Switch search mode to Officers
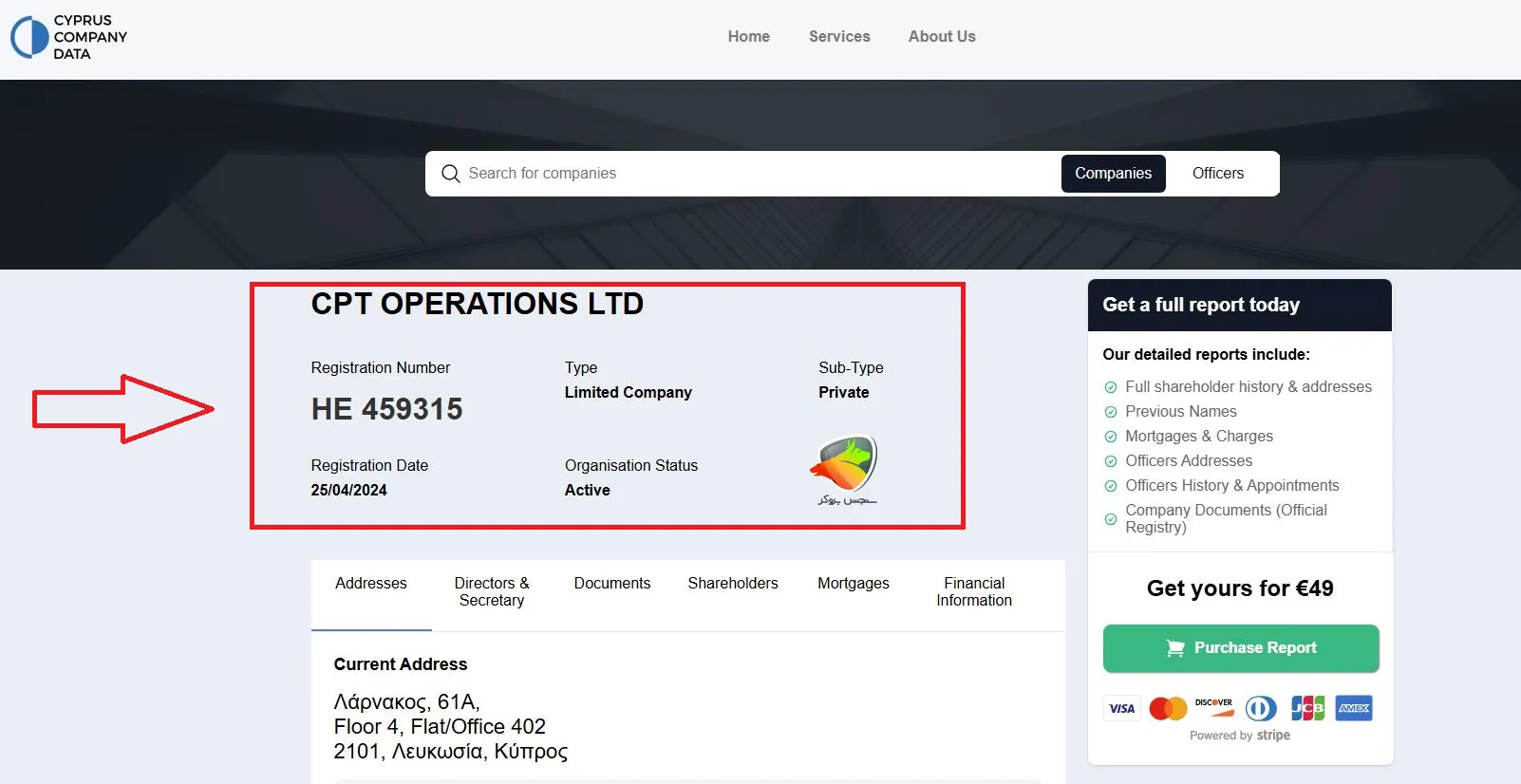Viewport: 1521px width, 784px height. pos(1218,174)
